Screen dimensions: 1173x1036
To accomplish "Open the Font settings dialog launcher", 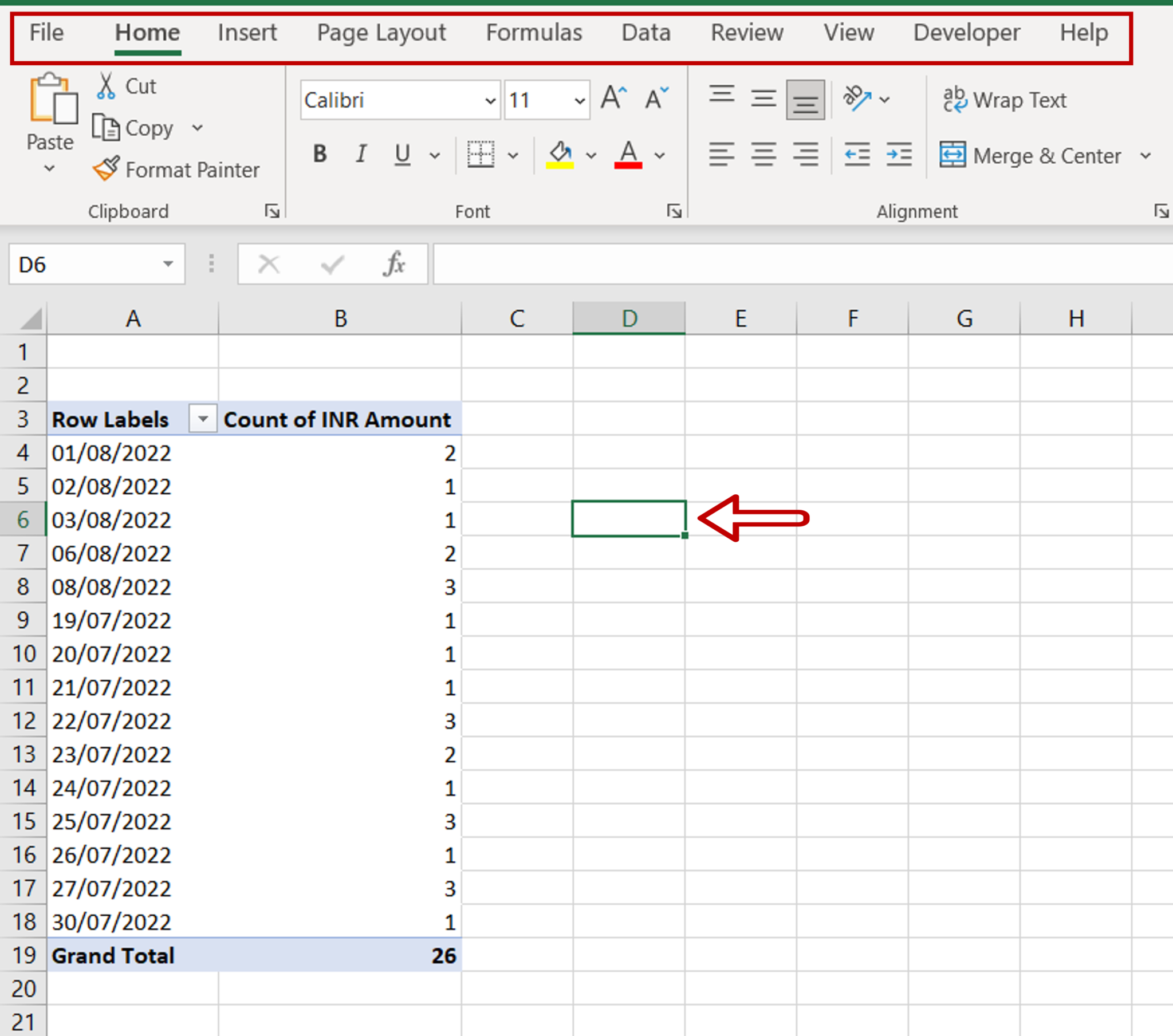I will pos(675,211).
